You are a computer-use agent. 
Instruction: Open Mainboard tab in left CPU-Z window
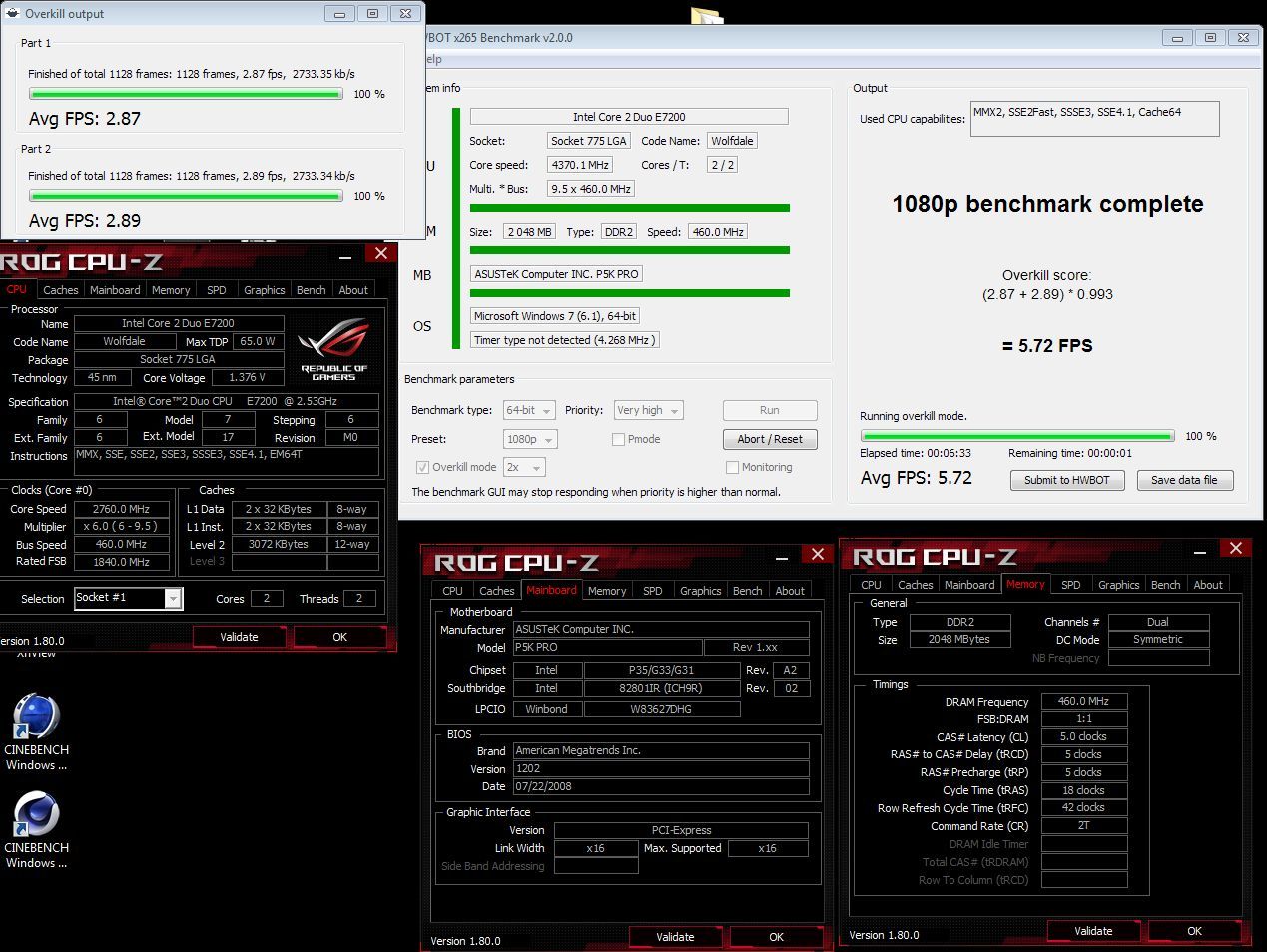[x=115, y=290]
